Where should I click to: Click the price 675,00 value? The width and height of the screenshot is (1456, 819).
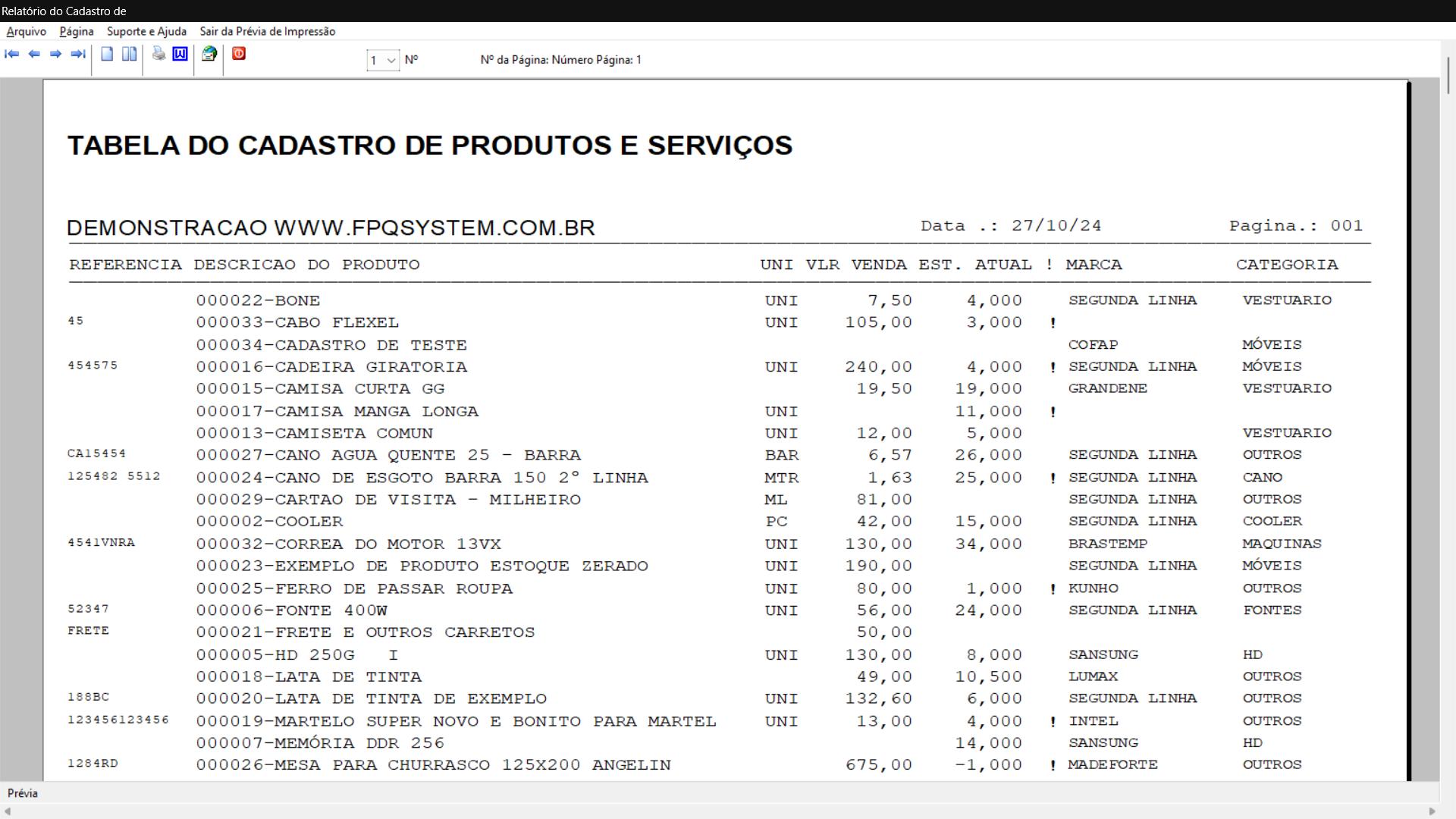(x=879, y=766)
